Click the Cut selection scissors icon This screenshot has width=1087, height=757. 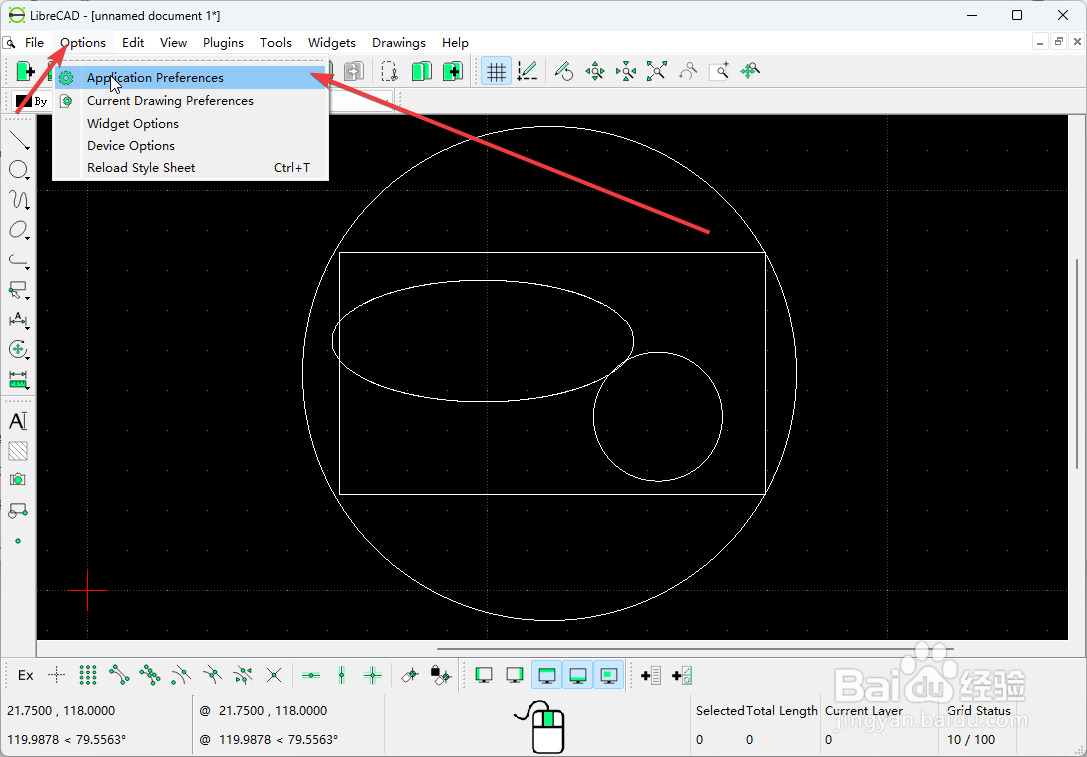[390, 71]
